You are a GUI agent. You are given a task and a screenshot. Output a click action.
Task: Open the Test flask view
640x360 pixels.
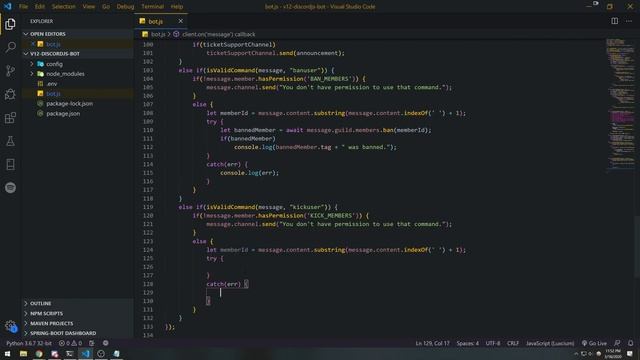click(10, 141)
